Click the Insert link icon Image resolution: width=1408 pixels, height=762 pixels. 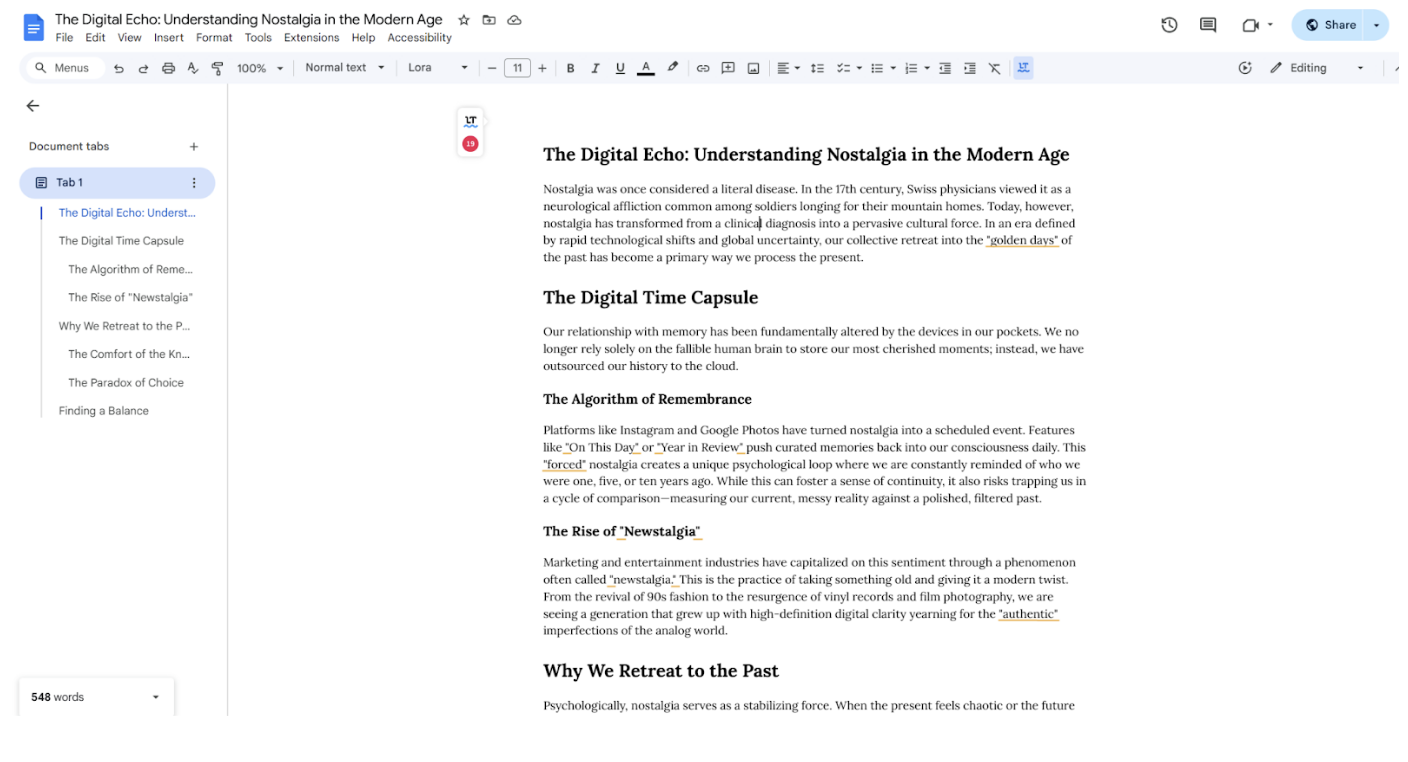[703, 68]
